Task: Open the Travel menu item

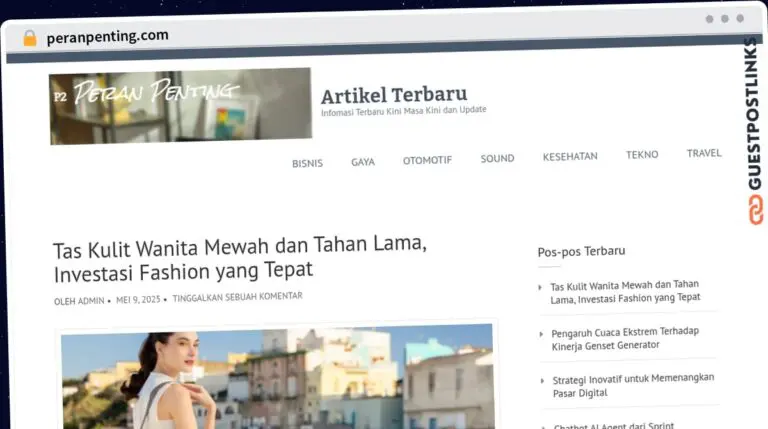Action: pos(704,153)
